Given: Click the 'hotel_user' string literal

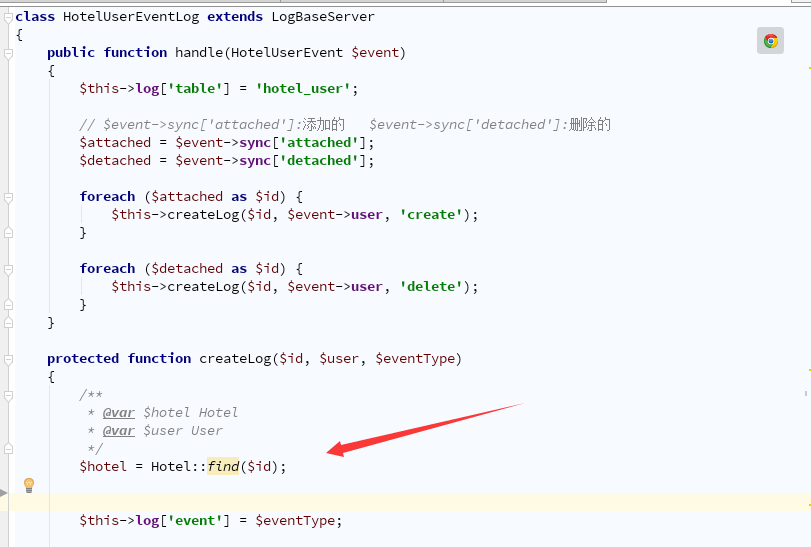Looking at the screenshot, I should (x=303, y=88).
